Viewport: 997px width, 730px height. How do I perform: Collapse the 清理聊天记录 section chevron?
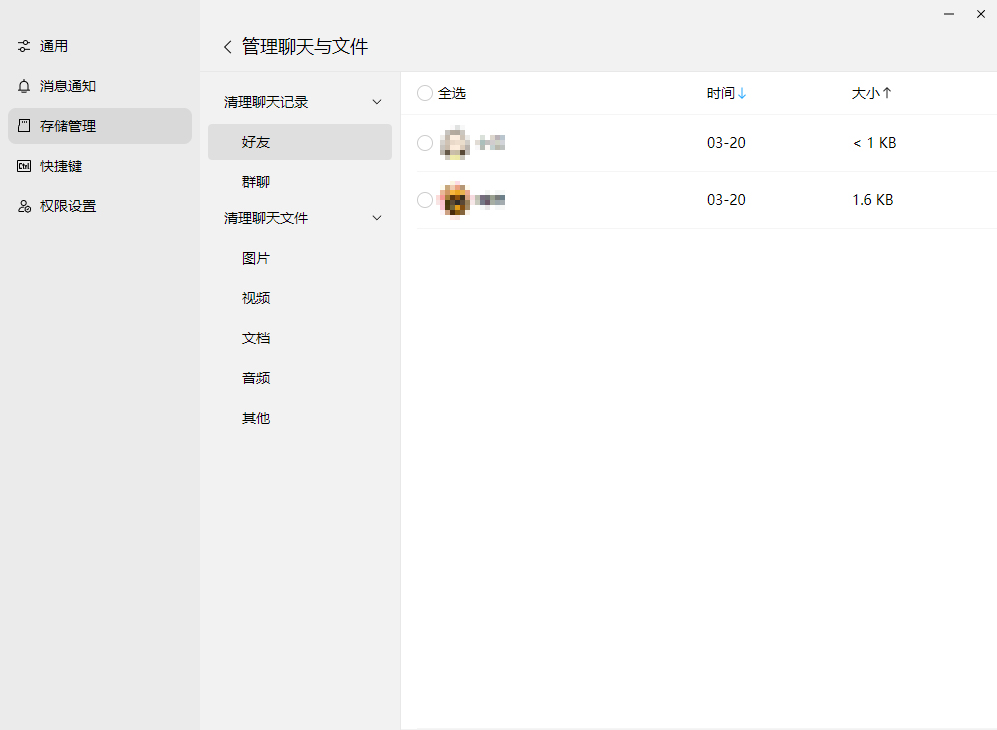tap(377, 102)
